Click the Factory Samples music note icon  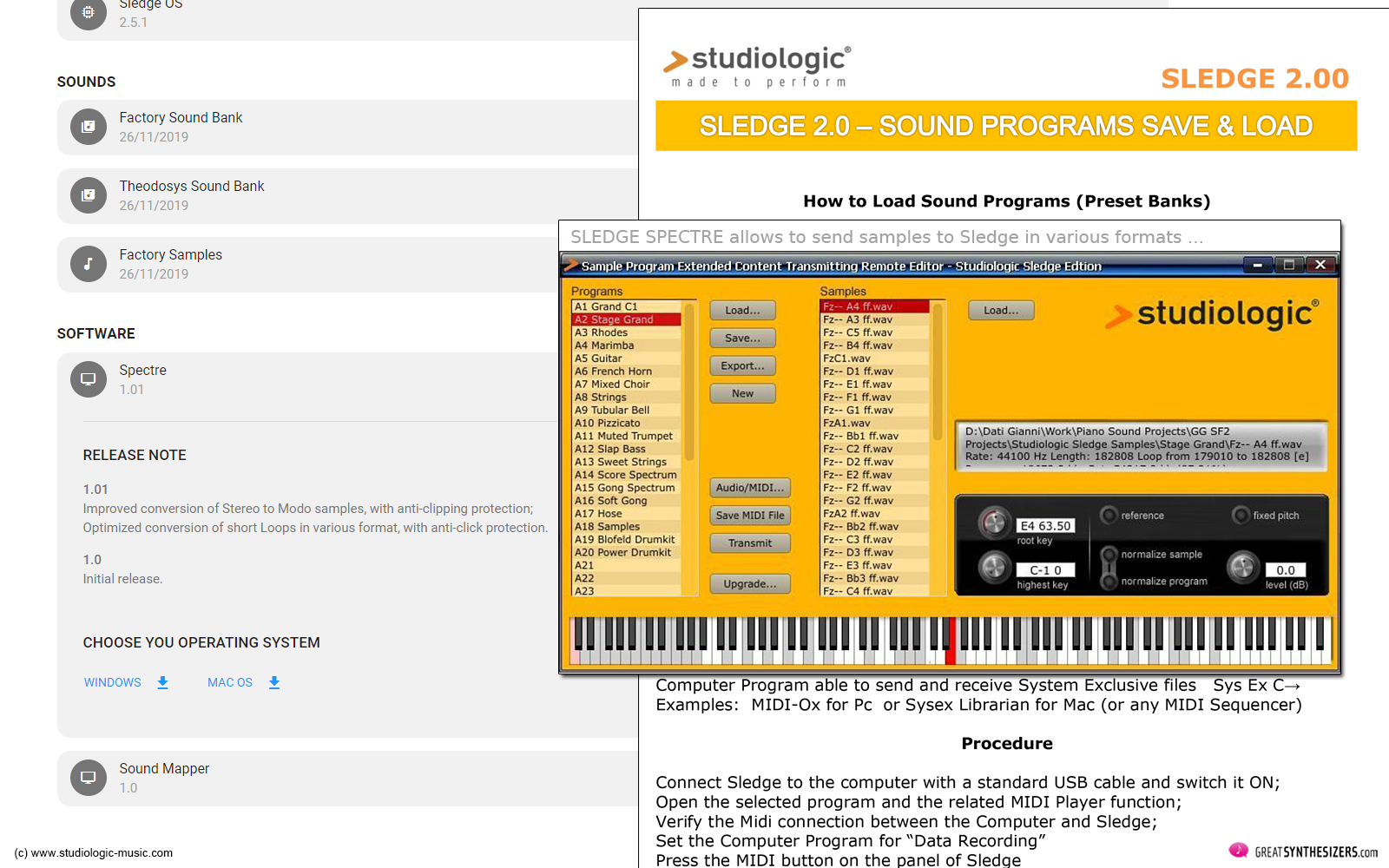[x=88, y=264]
